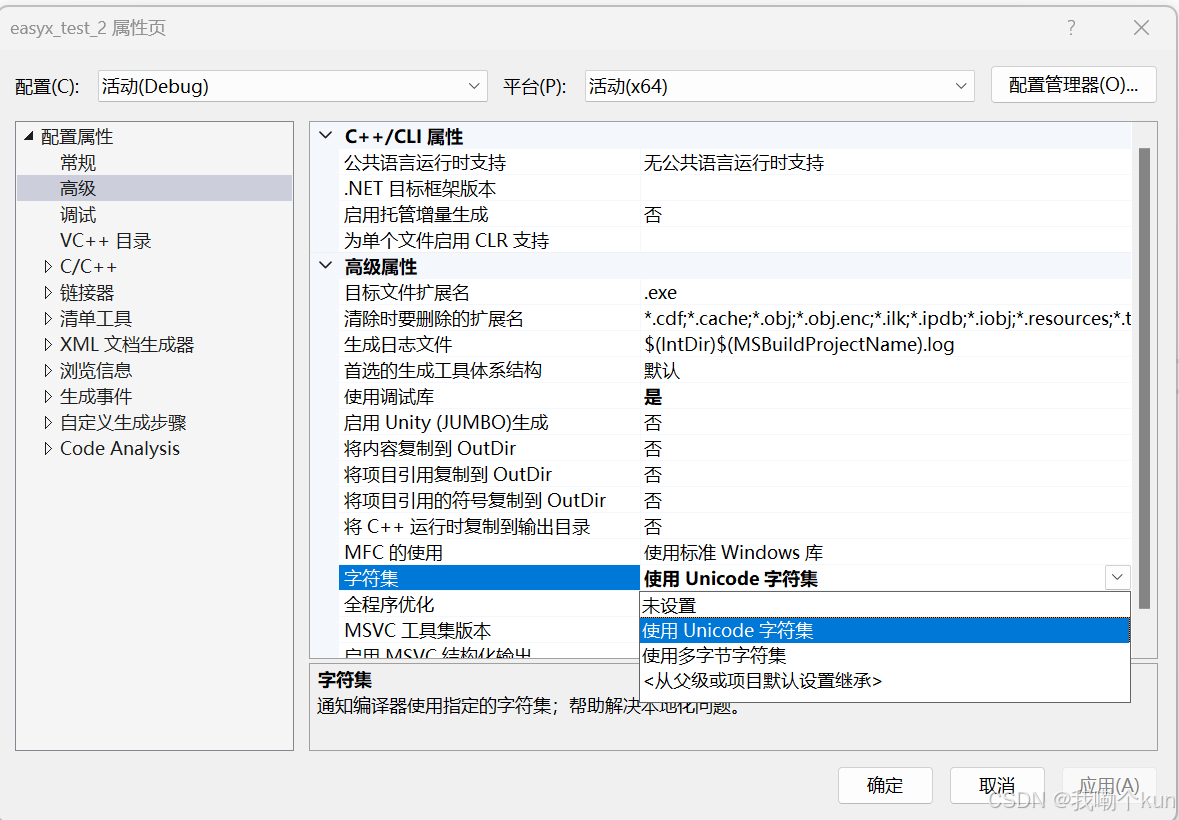Expand the 链接器 tree node

pyautogui.click(x=48, y=292)
